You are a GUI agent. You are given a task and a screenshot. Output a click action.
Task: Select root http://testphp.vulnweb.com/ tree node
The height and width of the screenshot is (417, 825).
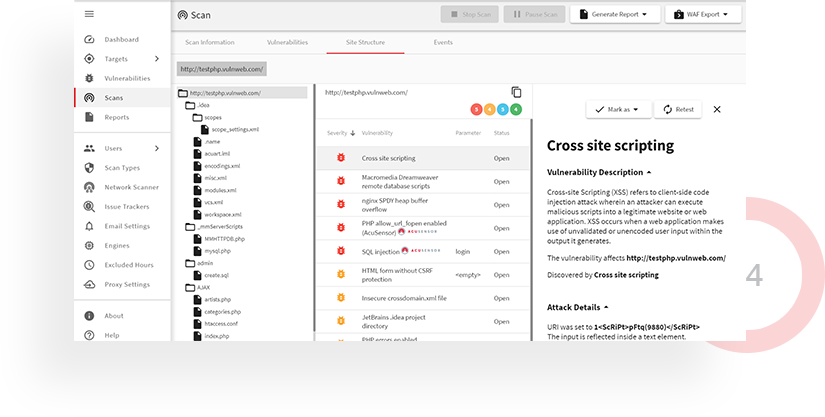[242, 93]
